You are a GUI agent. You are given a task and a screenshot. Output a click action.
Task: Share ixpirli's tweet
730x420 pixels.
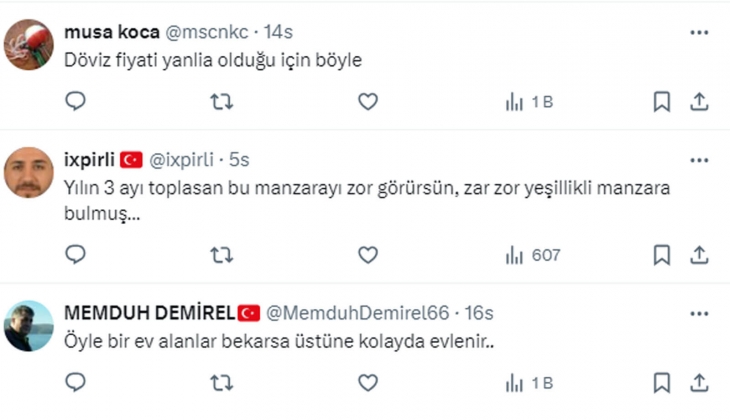(x=700, y=255)
